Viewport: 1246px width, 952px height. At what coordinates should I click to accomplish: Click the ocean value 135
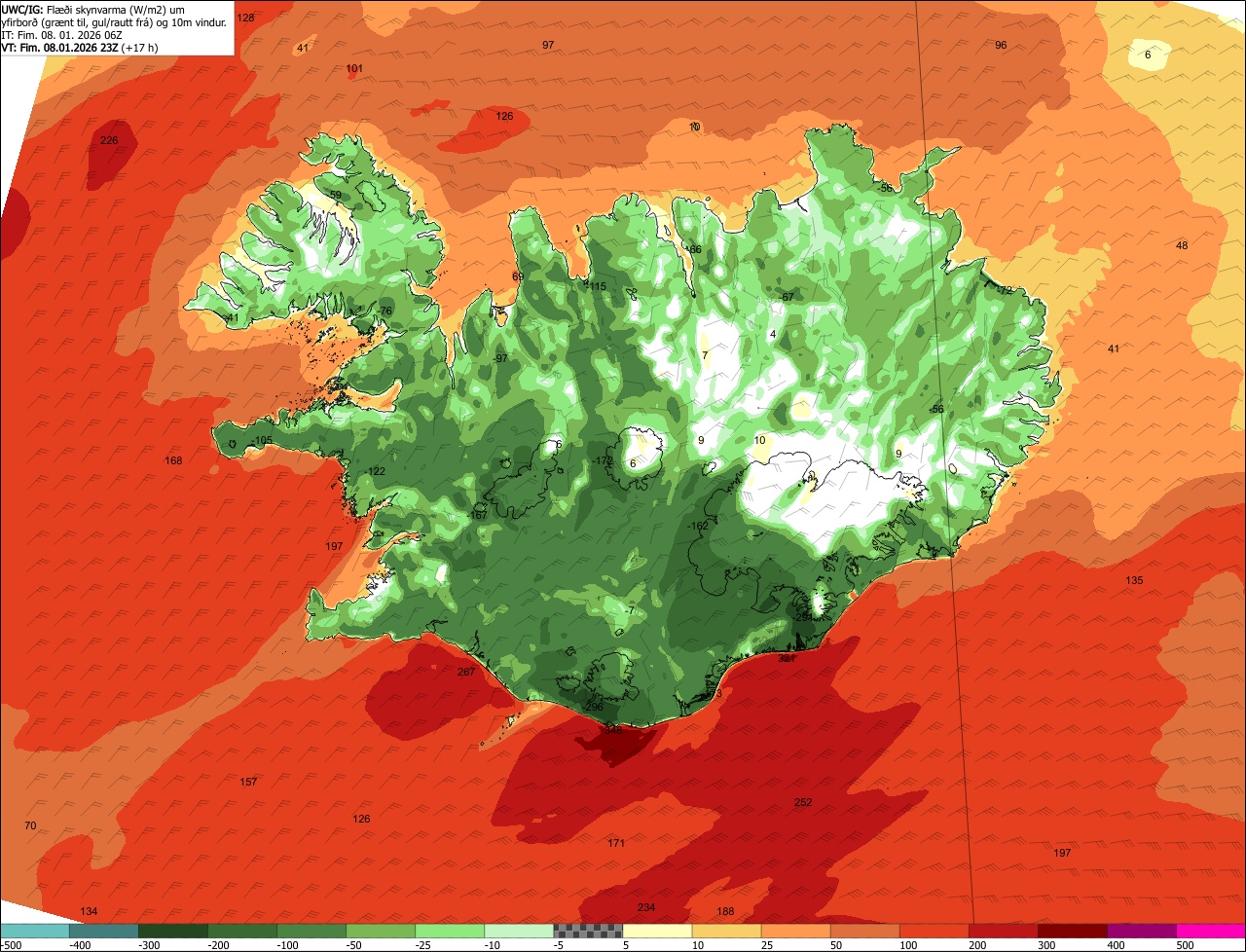[x=1134, y=580]
